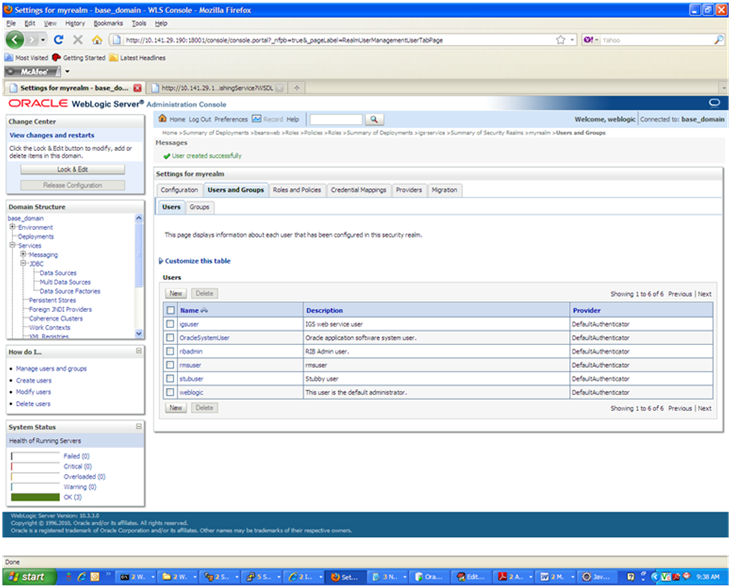Image resolution: width=730 pixels, height=587 pixels.
Task: Expand the Environment tree node
Action: [13, 227]
